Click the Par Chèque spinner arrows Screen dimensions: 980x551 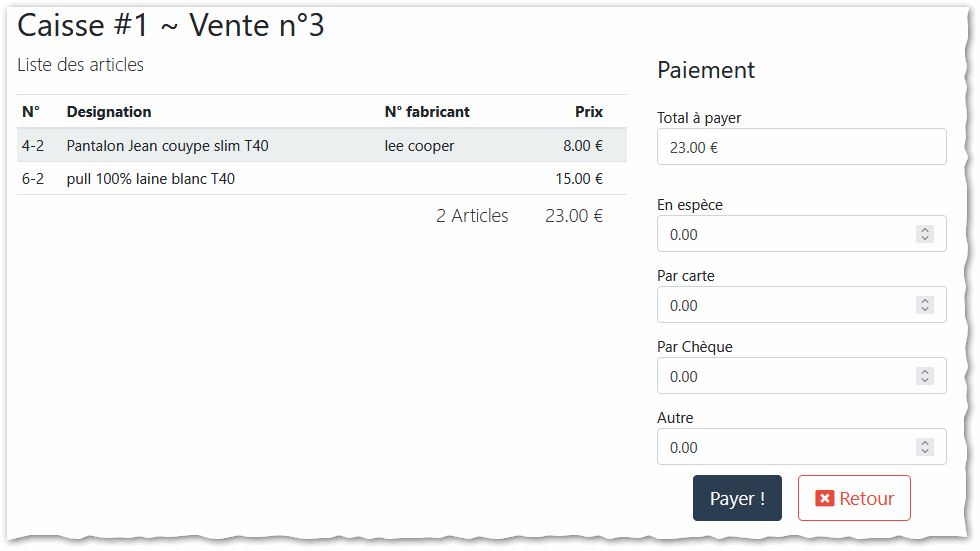click(925, 376)
